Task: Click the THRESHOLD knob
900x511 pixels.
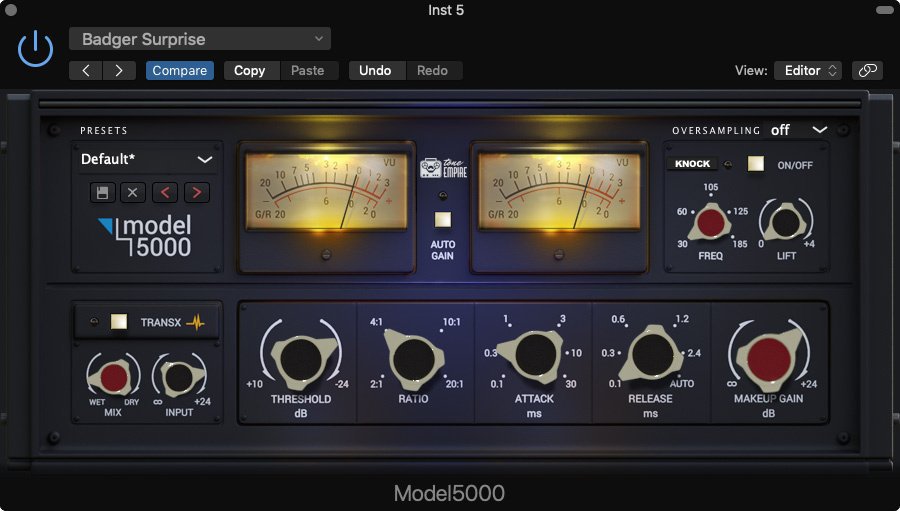Action: 301,359
